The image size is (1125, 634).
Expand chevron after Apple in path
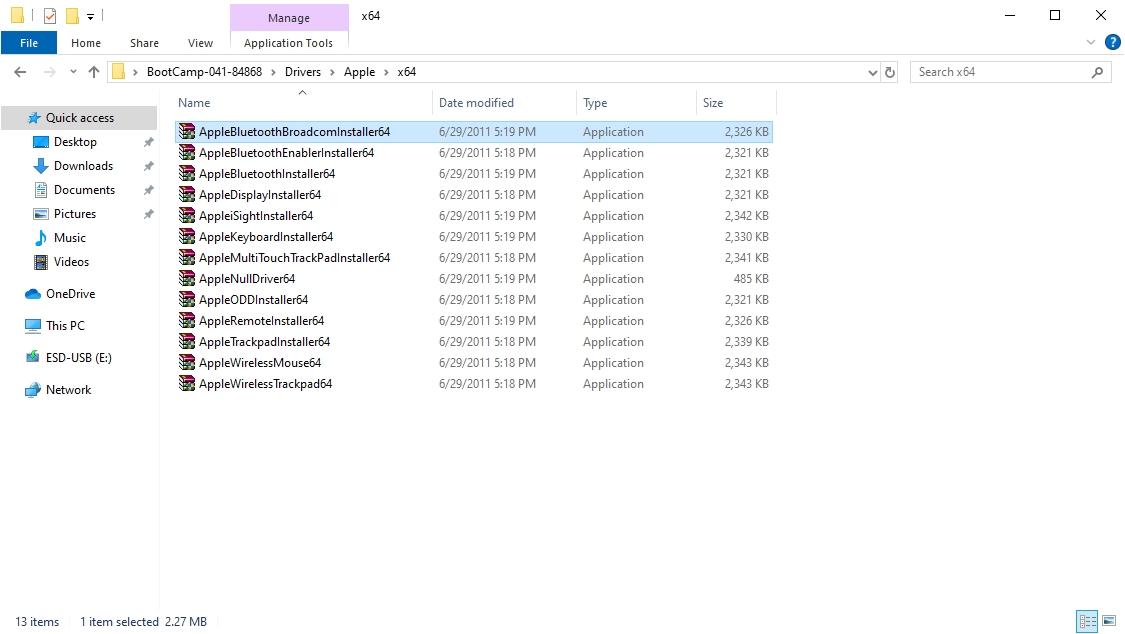coord(386,72)
